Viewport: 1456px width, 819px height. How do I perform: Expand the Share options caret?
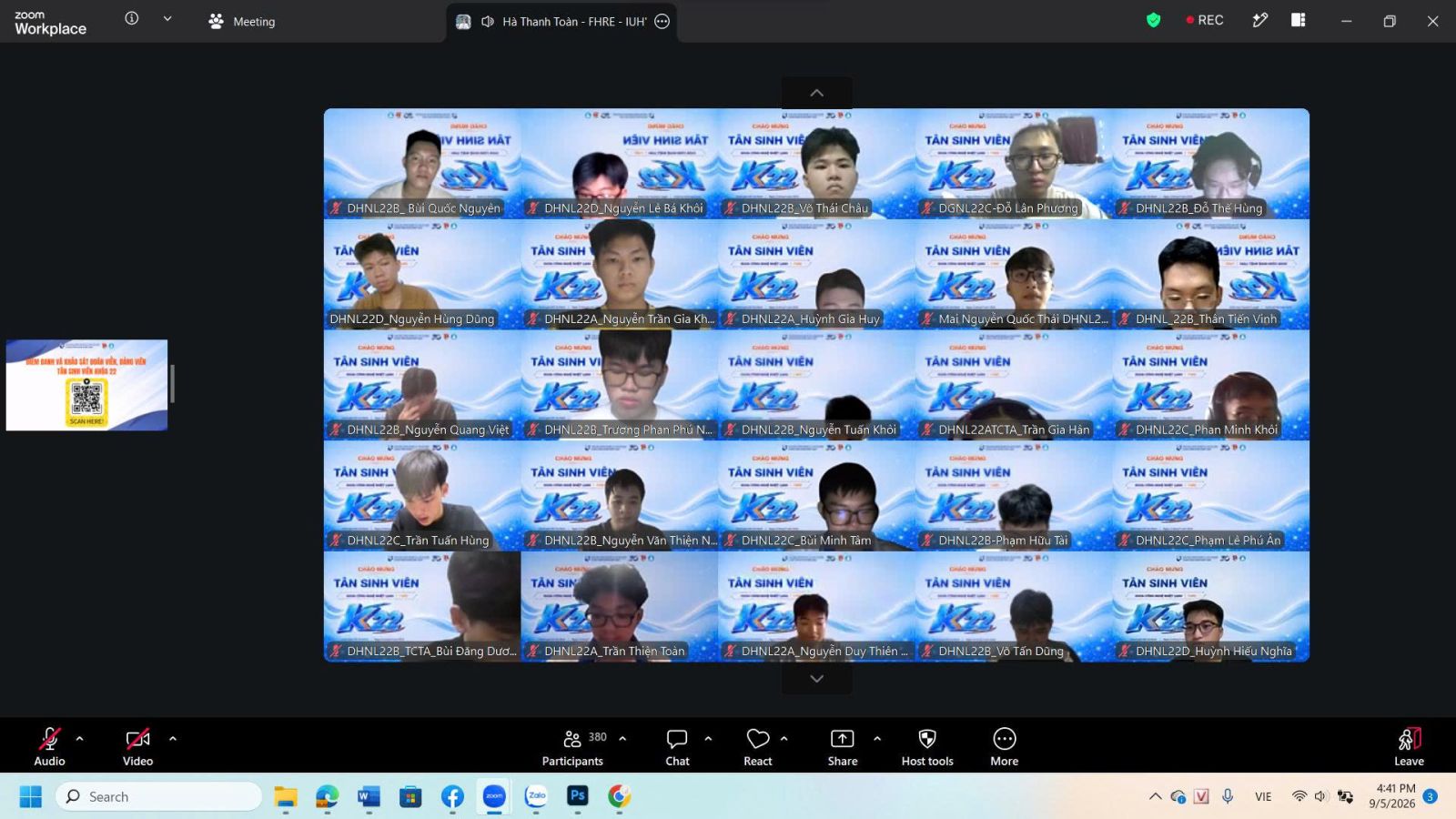[877, 738]
